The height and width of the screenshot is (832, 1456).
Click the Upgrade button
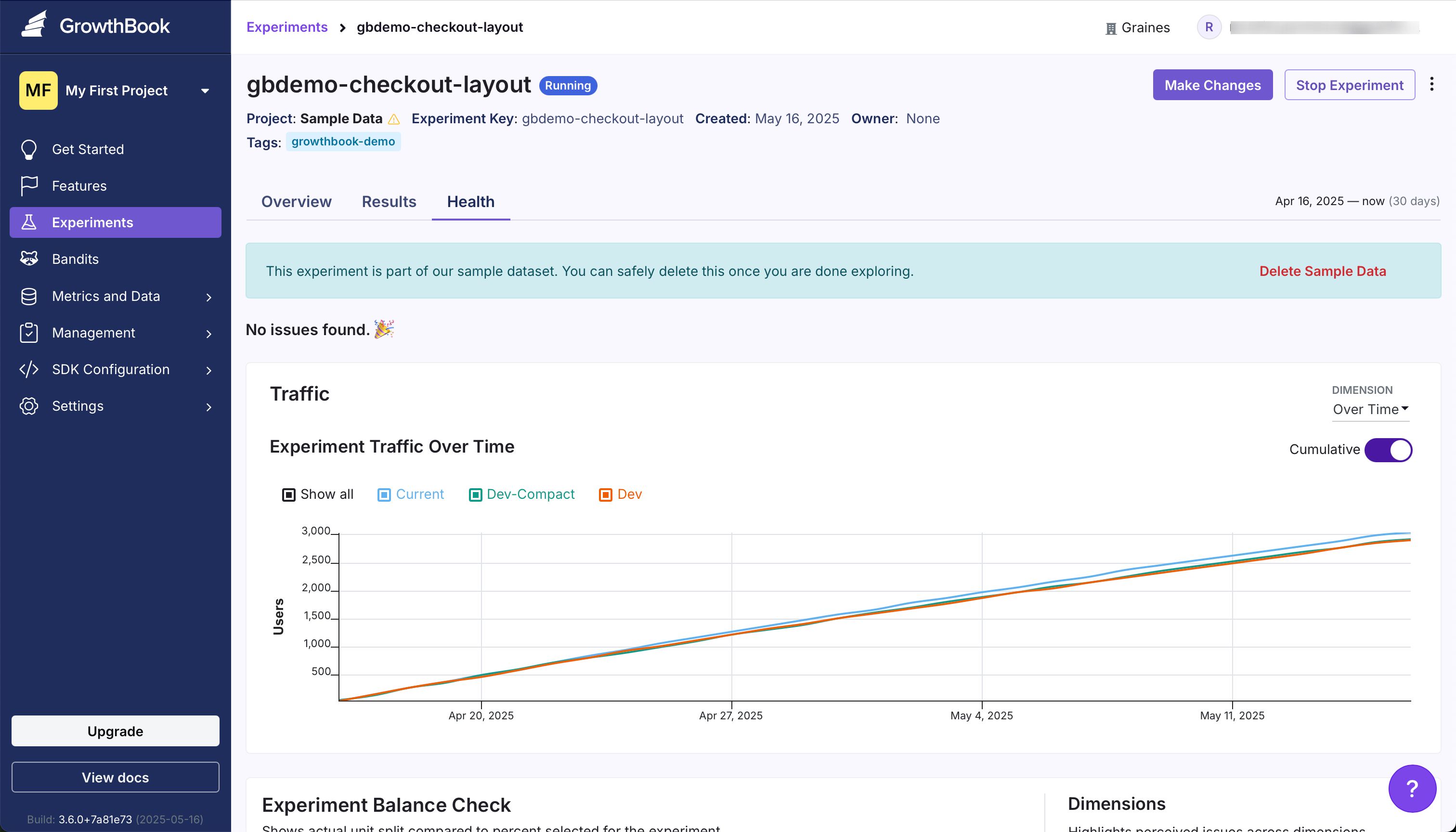tap(116, 731)
